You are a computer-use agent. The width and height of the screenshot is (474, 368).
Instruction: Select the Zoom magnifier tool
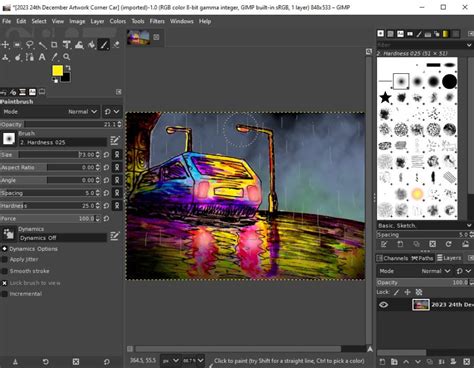tap(67, 57)
